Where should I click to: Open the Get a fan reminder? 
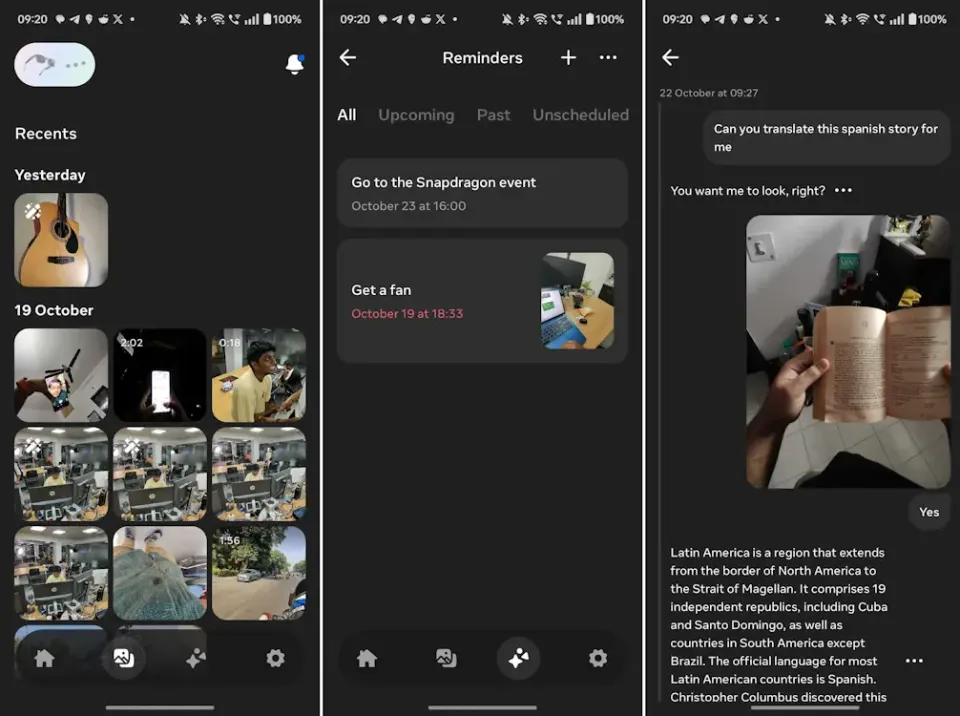[x=482, y=301]
